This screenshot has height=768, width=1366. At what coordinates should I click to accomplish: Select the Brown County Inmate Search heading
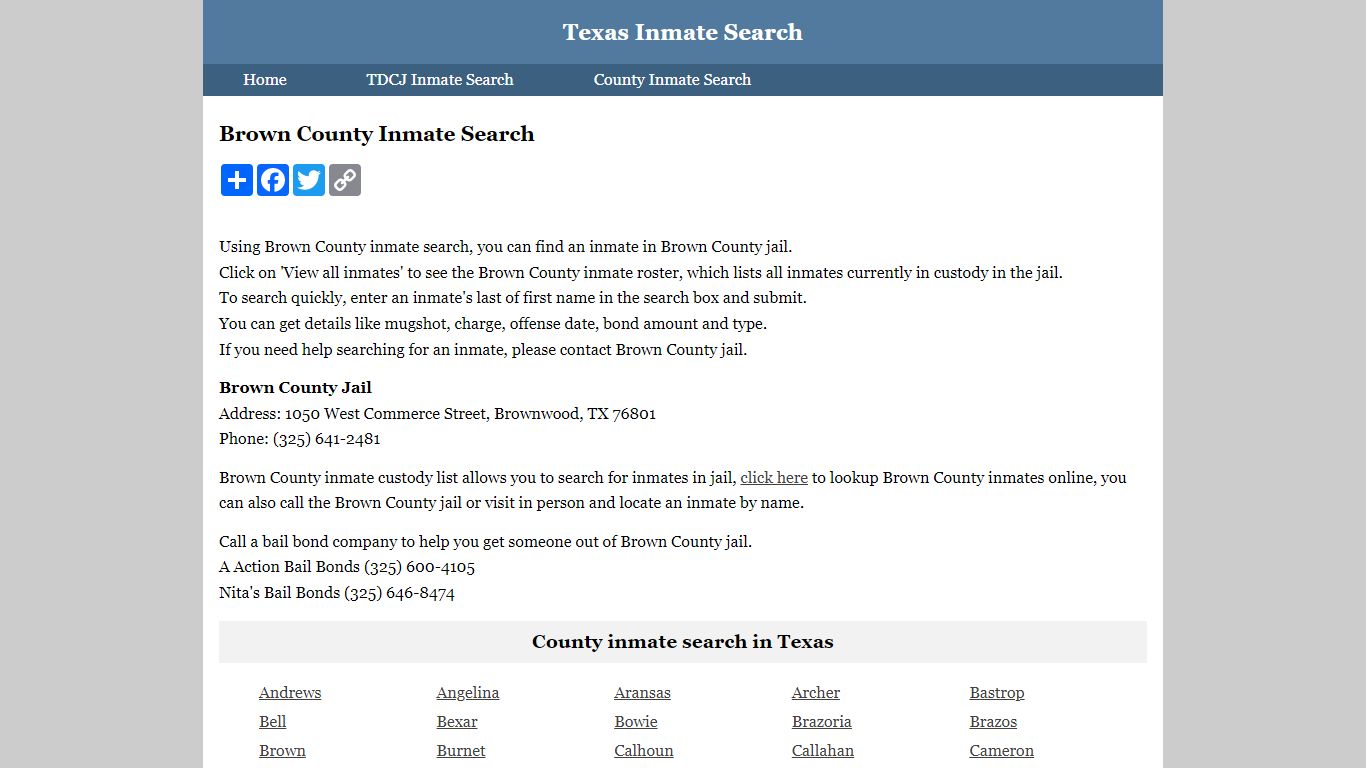pyautogui.click(x=377, y=134)
